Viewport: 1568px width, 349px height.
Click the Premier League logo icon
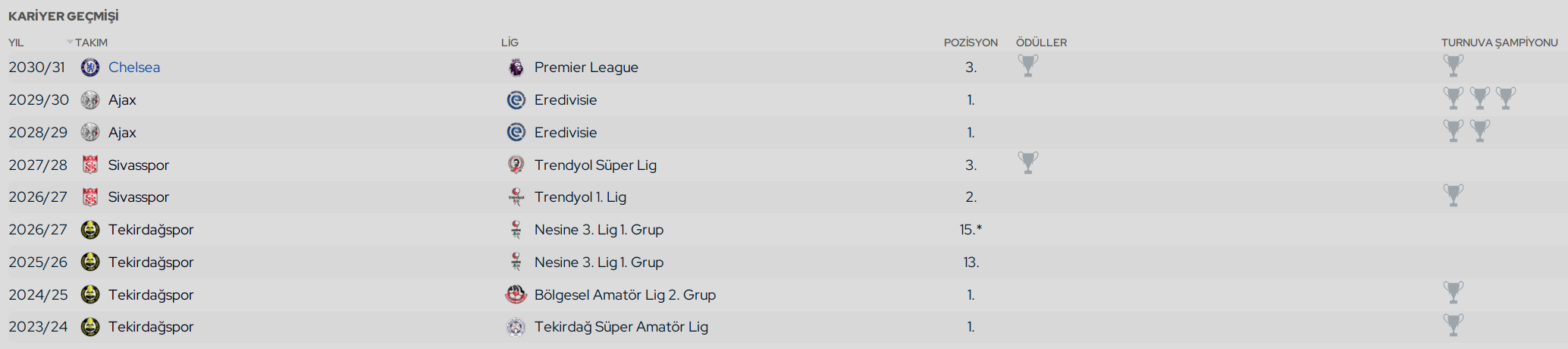pyautogui.click(x=516, y=68)
